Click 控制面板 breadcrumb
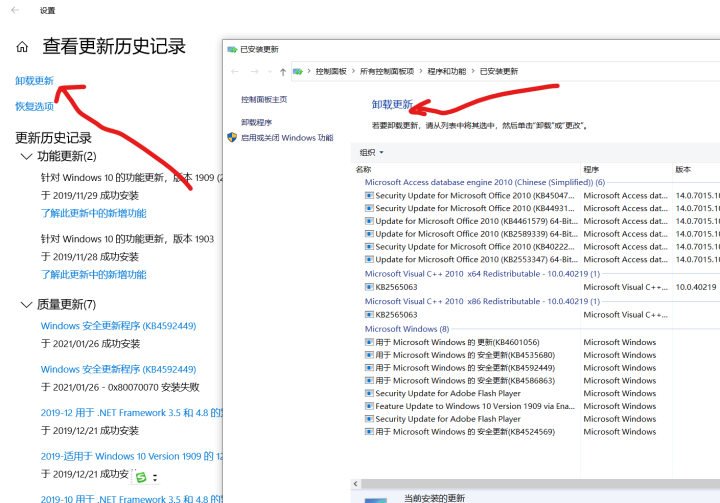The height and width of the screenshot is (503, 720). point(331,71)
